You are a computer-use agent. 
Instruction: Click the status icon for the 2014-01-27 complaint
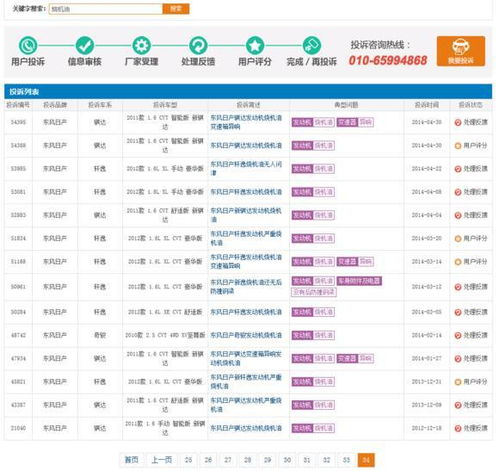(458, 359)
